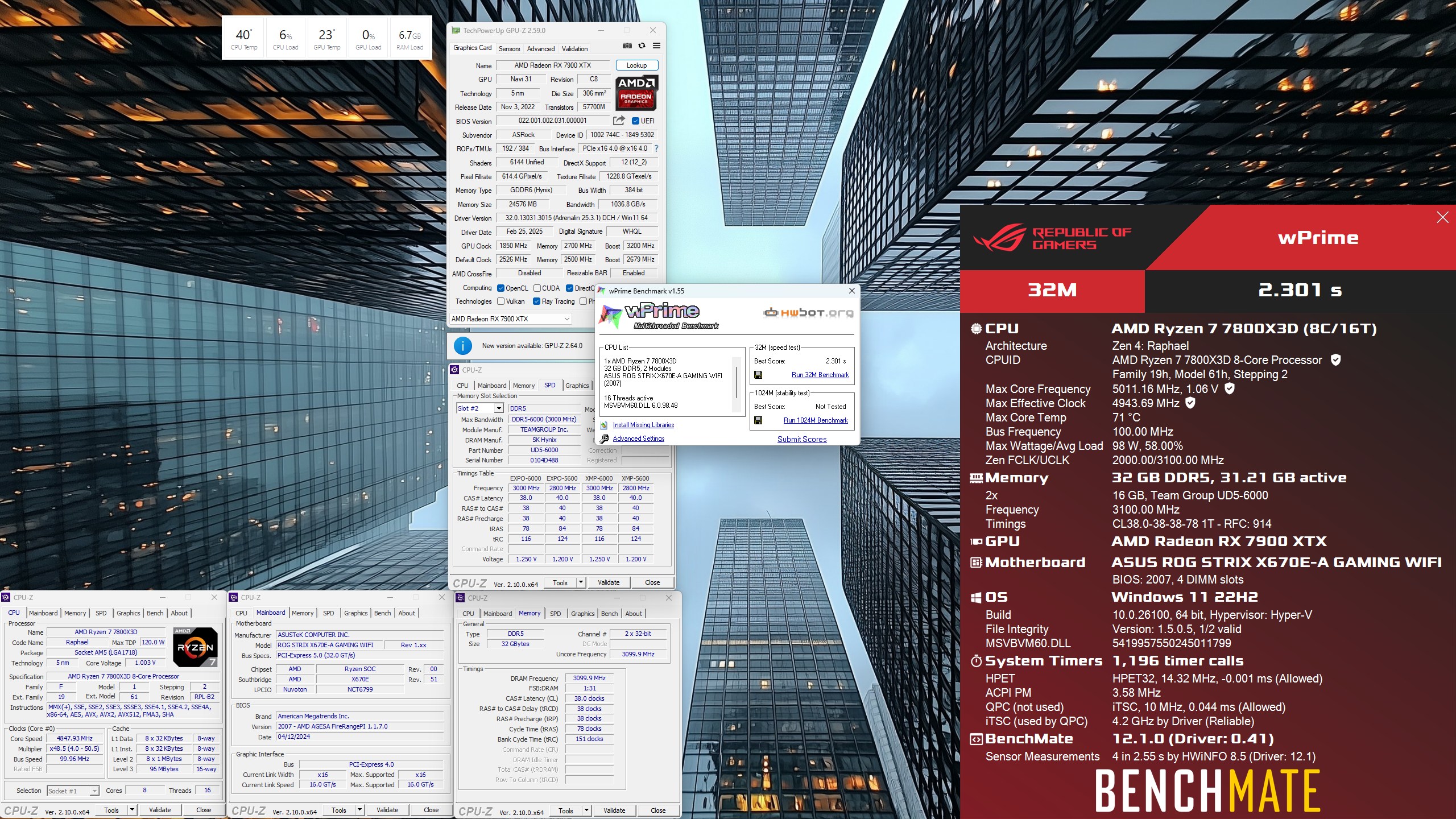Click the floppy save icon for 32M score
1456x819 pixels.
point(758,375)
